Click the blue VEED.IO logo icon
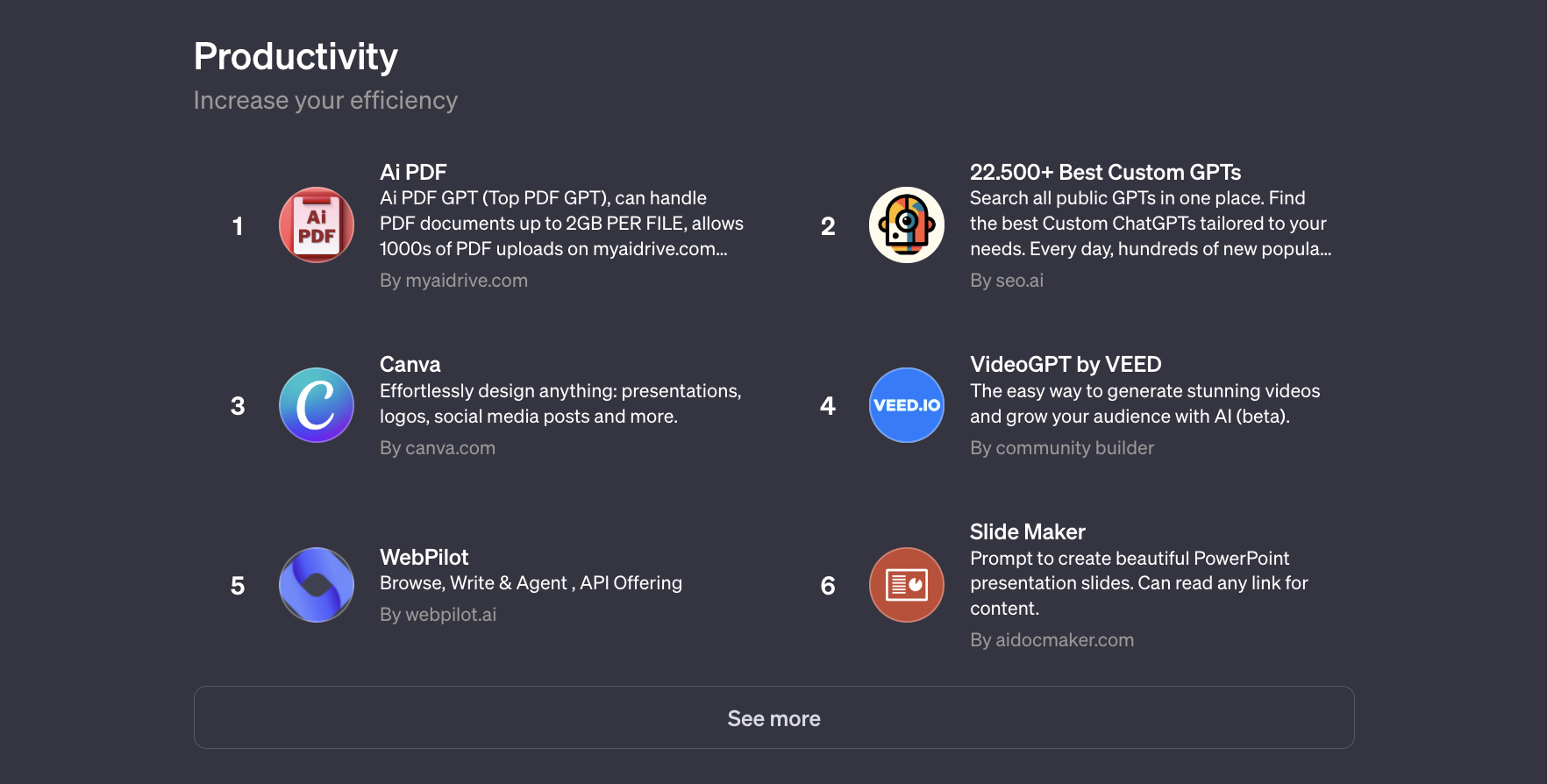This screenshot has width=1547, height=784. click(x=907, y=405)
